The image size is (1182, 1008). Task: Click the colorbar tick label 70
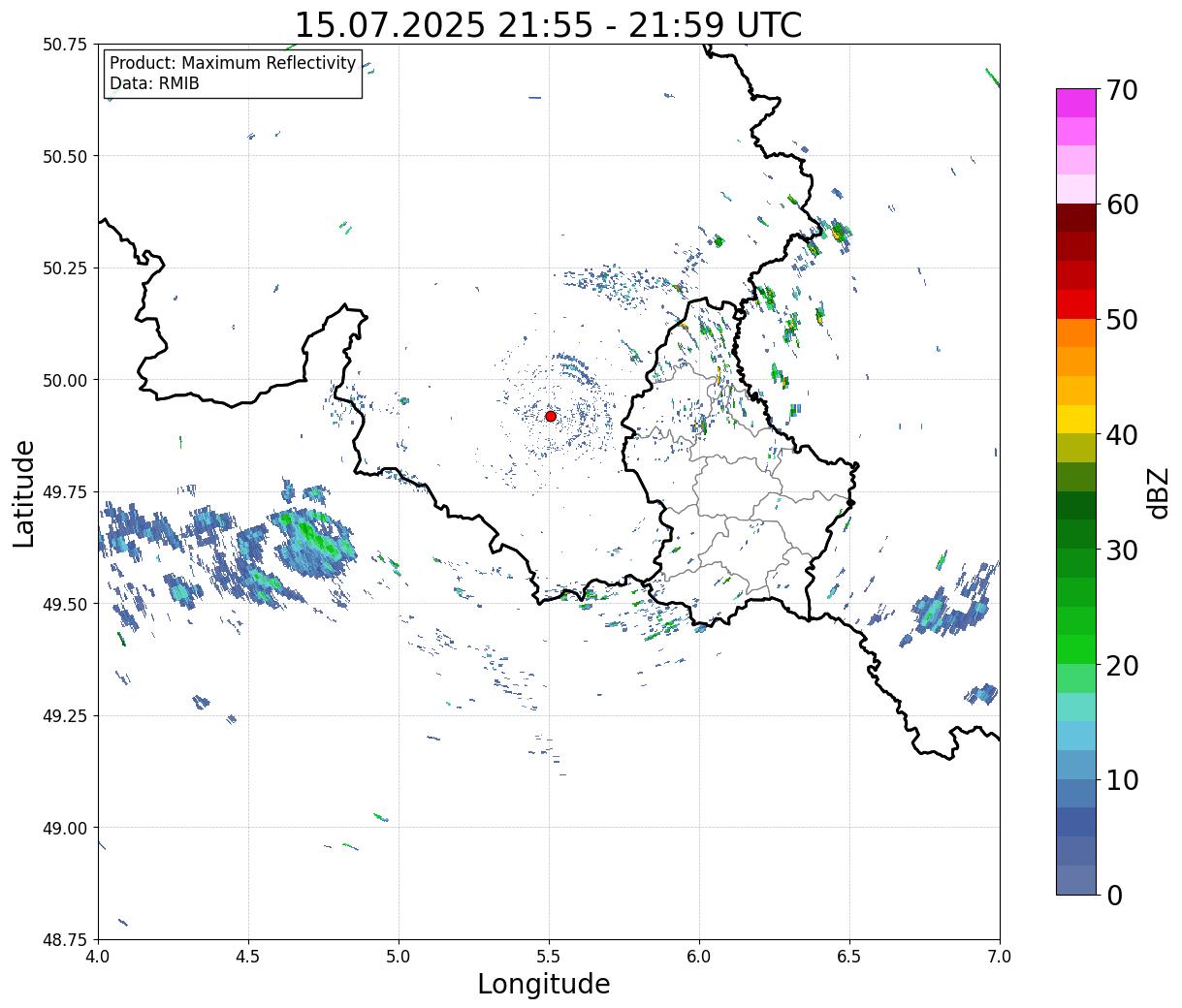click(x=1121, y=90)
